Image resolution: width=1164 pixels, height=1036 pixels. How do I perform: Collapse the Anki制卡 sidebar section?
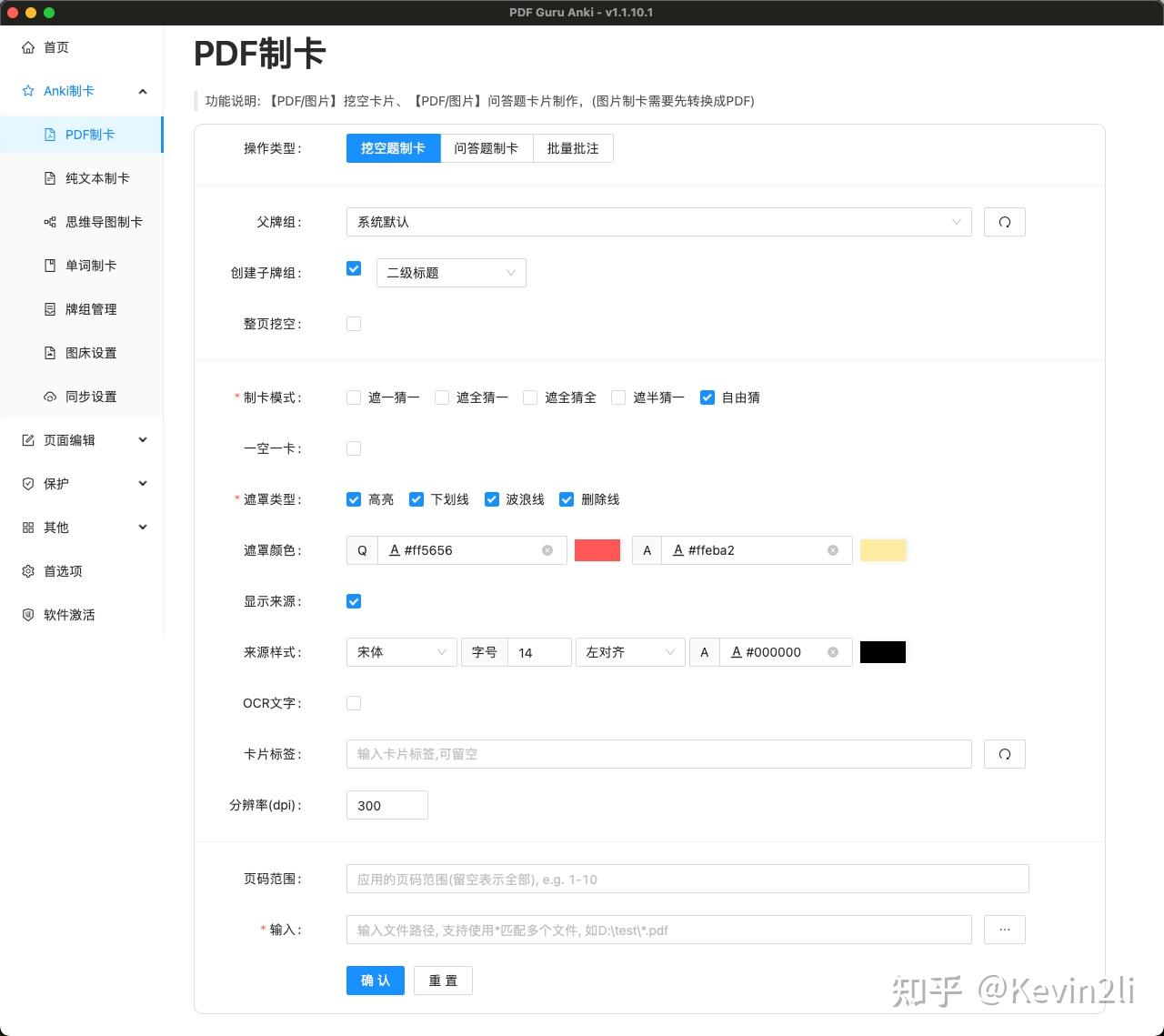143,91
